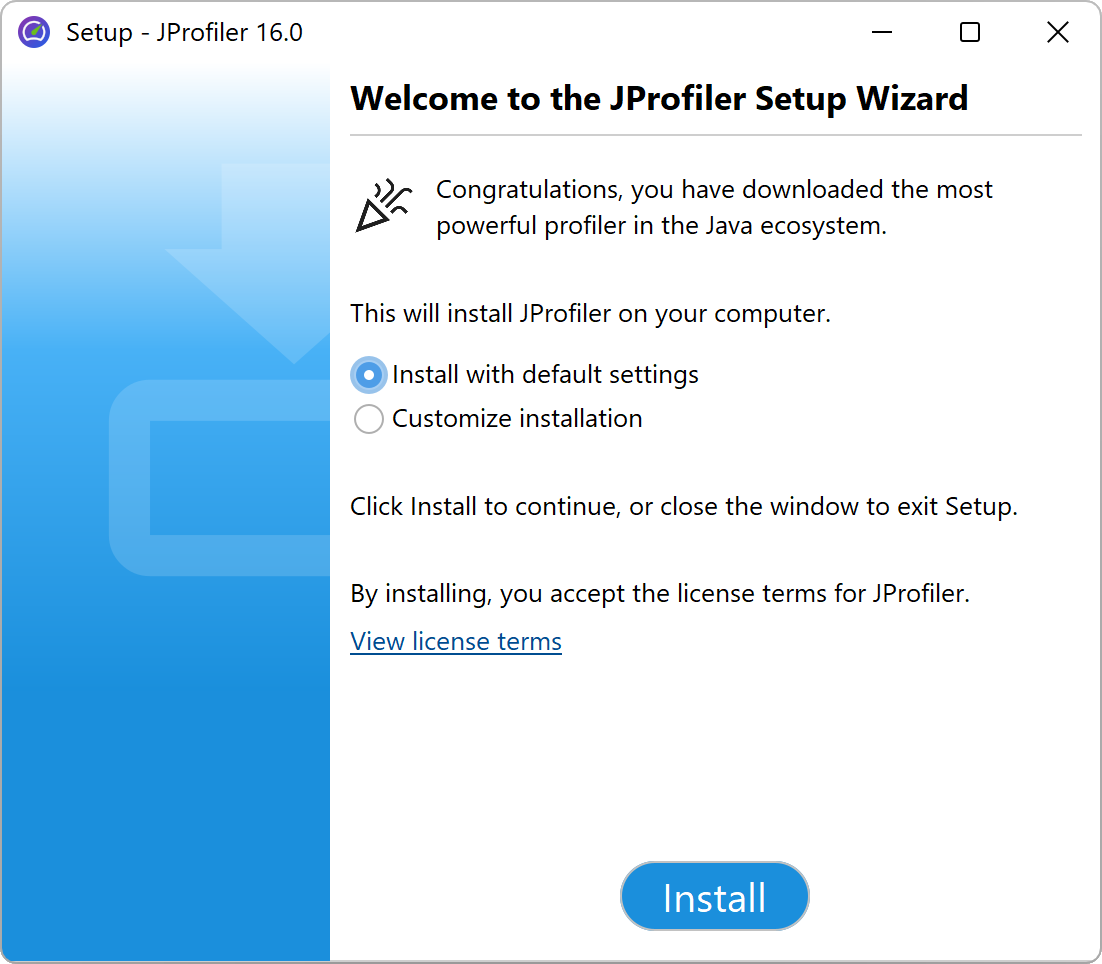This screenshot has width=1102, height=964.
Task: Open the View license terms link
Action: tap(456, 641)
